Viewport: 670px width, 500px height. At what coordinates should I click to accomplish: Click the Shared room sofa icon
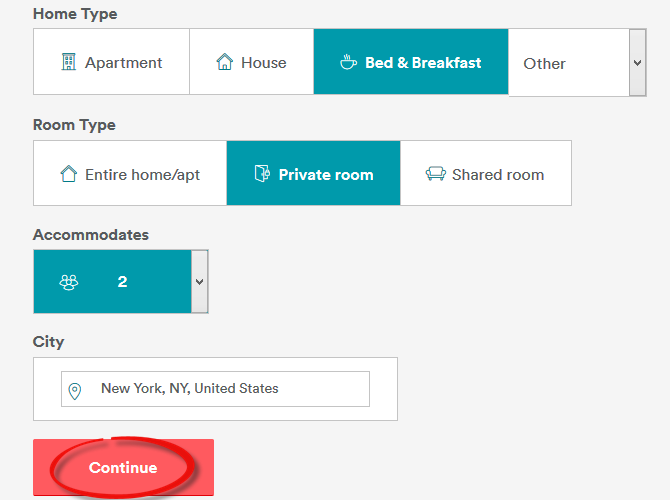click(x=435, y=174)
